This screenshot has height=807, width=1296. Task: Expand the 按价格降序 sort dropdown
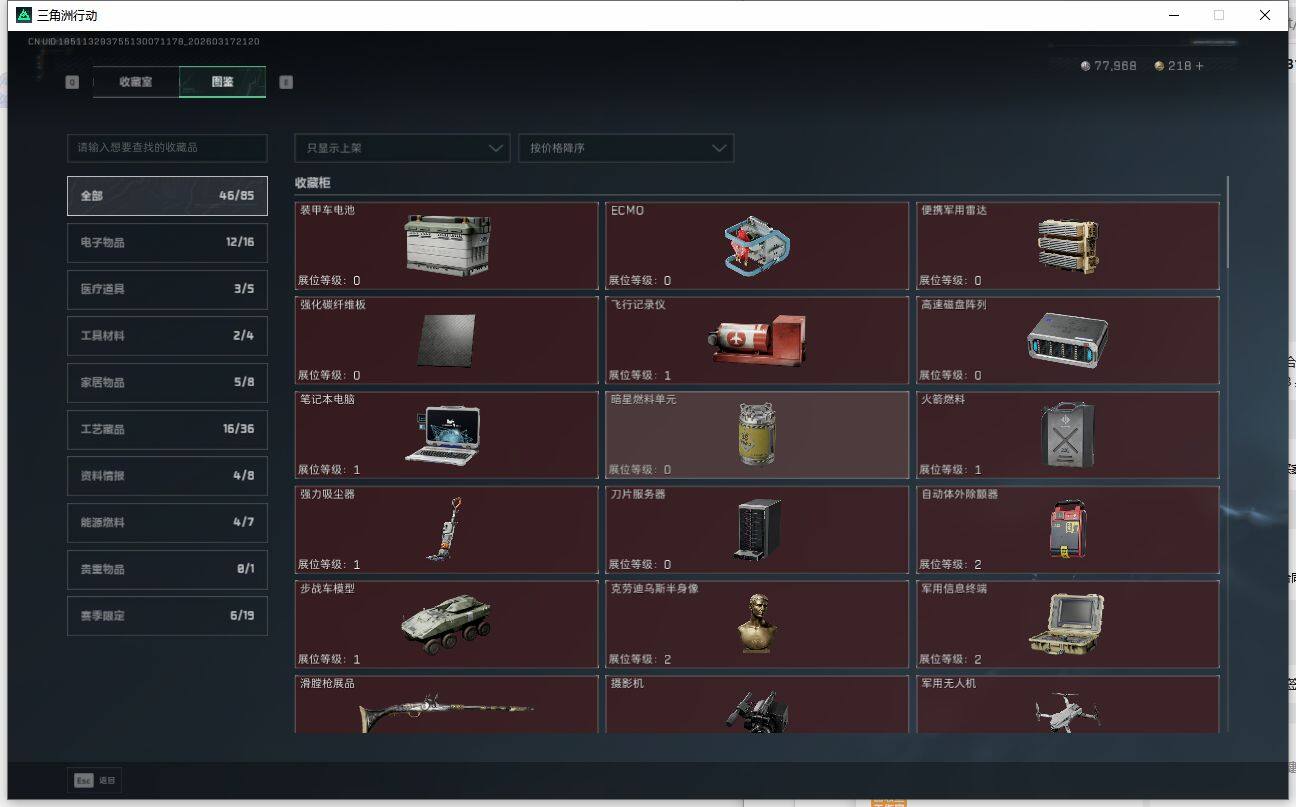coord(626,148)
